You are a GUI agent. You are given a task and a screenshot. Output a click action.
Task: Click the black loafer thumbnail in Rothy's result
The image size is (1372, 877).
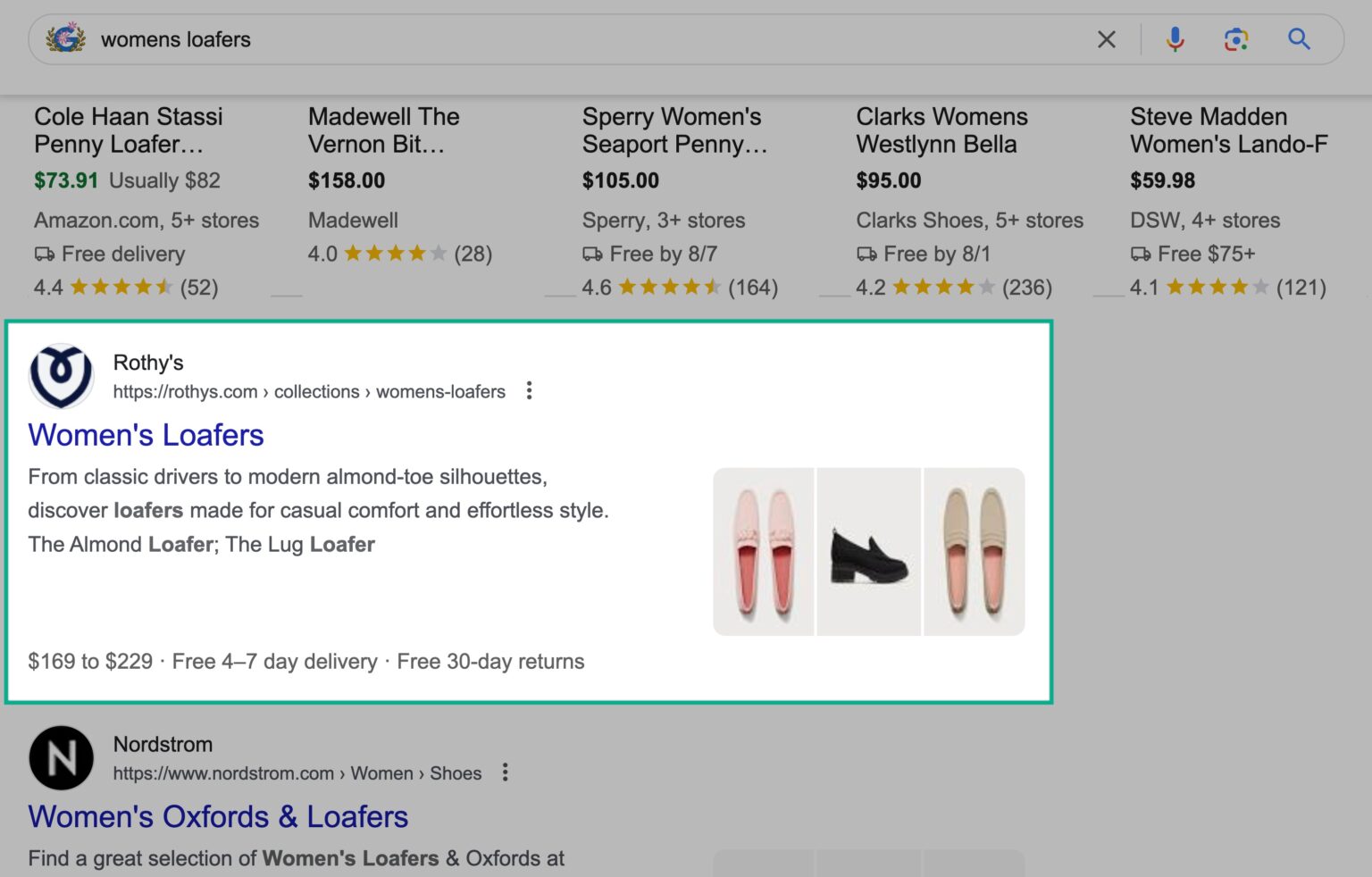click(x=868, y=551)
